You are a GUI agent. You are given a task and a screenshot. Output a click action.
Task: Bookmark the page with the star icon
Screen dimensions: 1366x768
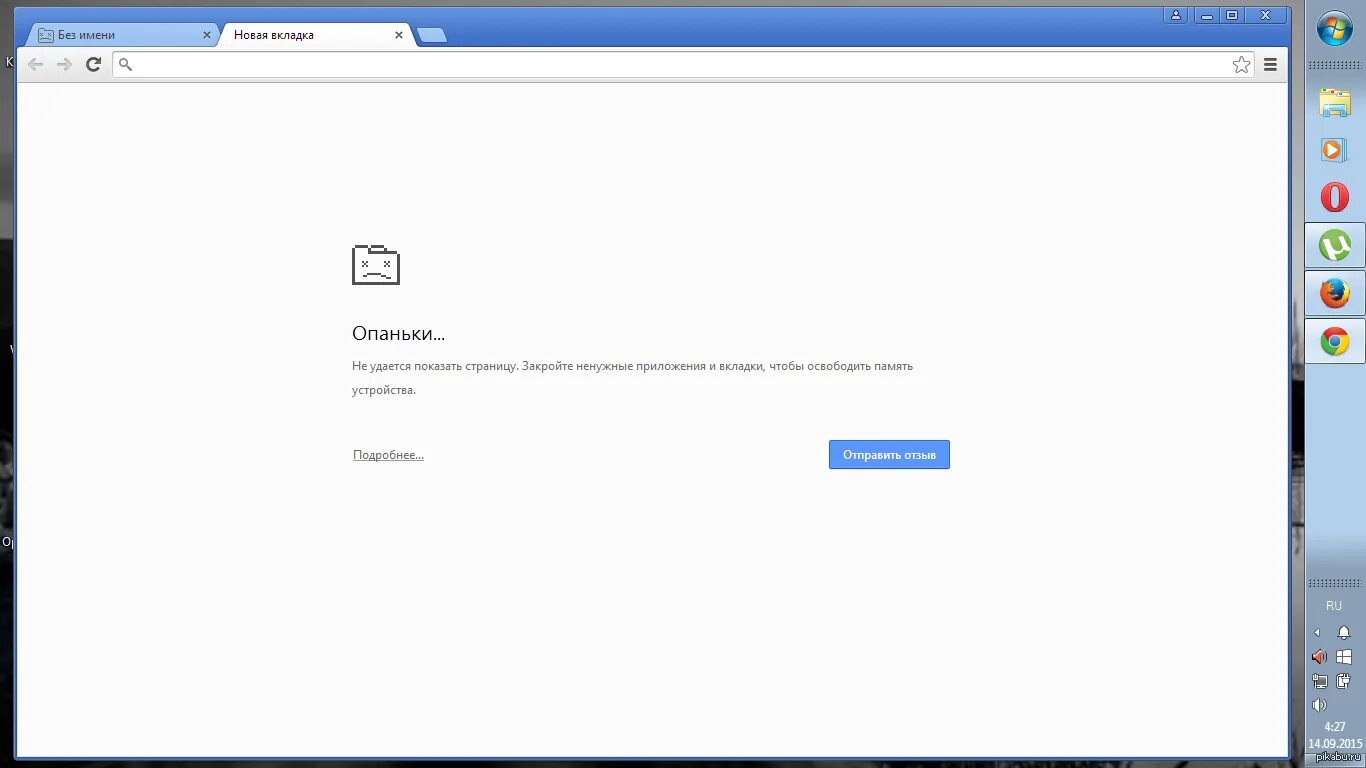click(1241, 65)
